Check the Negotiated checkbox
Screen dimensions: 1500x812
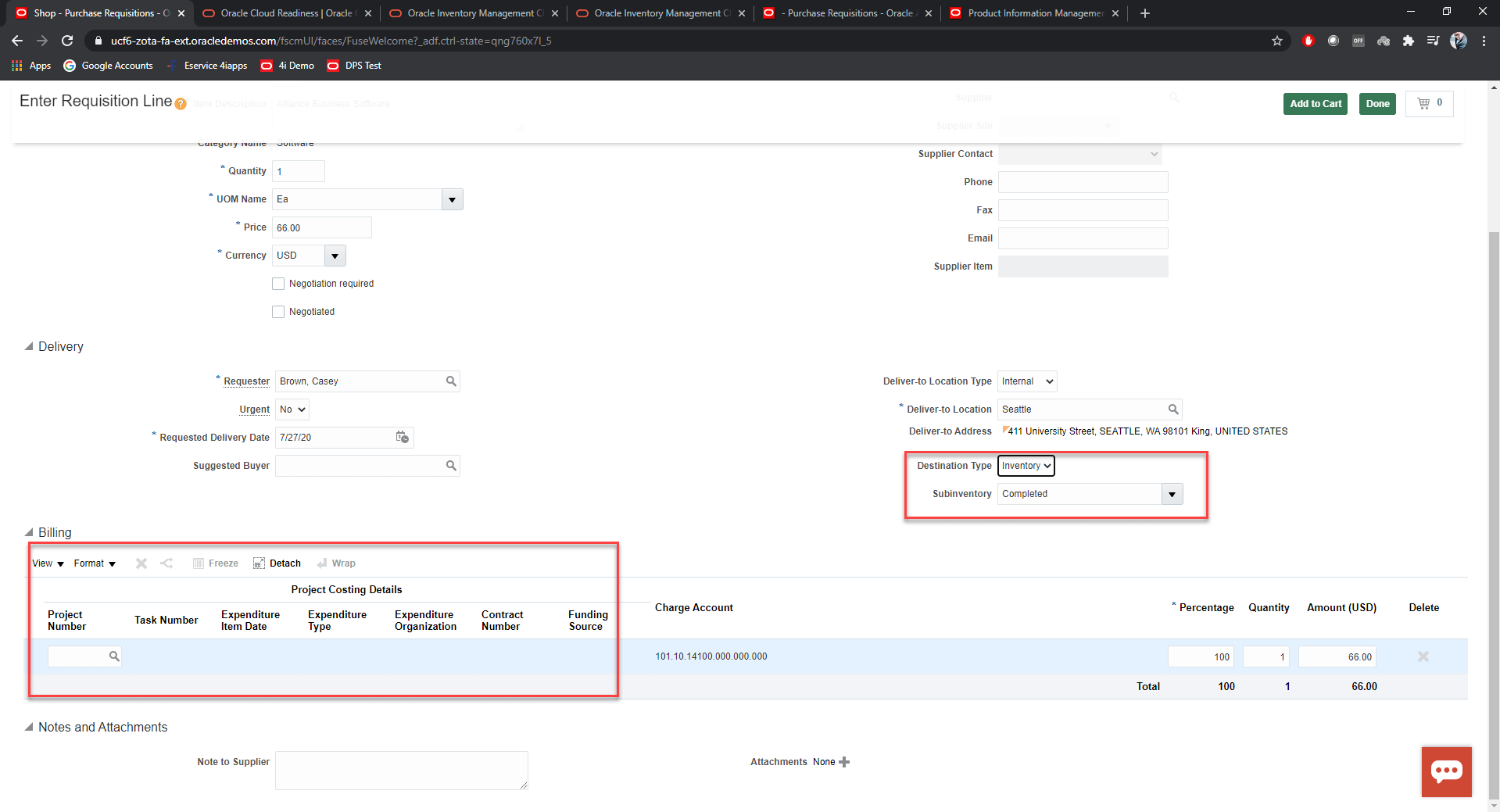pos(278,312)
